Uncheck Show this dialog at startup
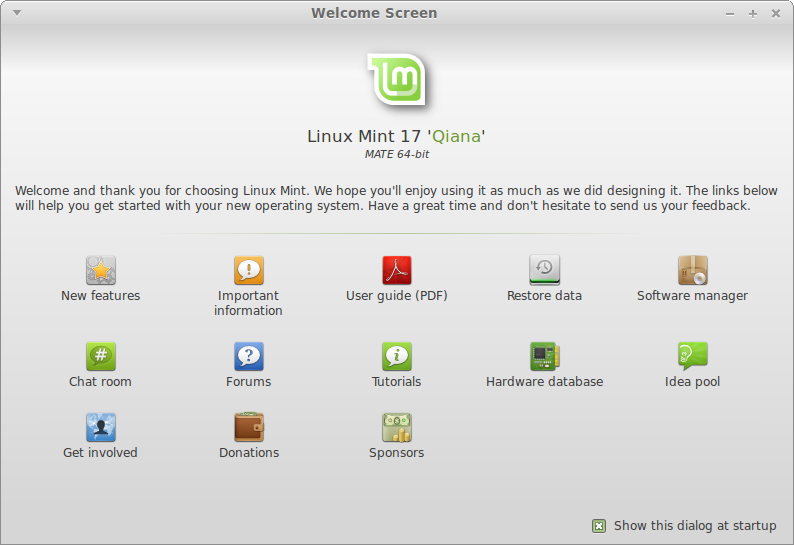This screenshot has width=794, height=545. [x=599, y=526]
